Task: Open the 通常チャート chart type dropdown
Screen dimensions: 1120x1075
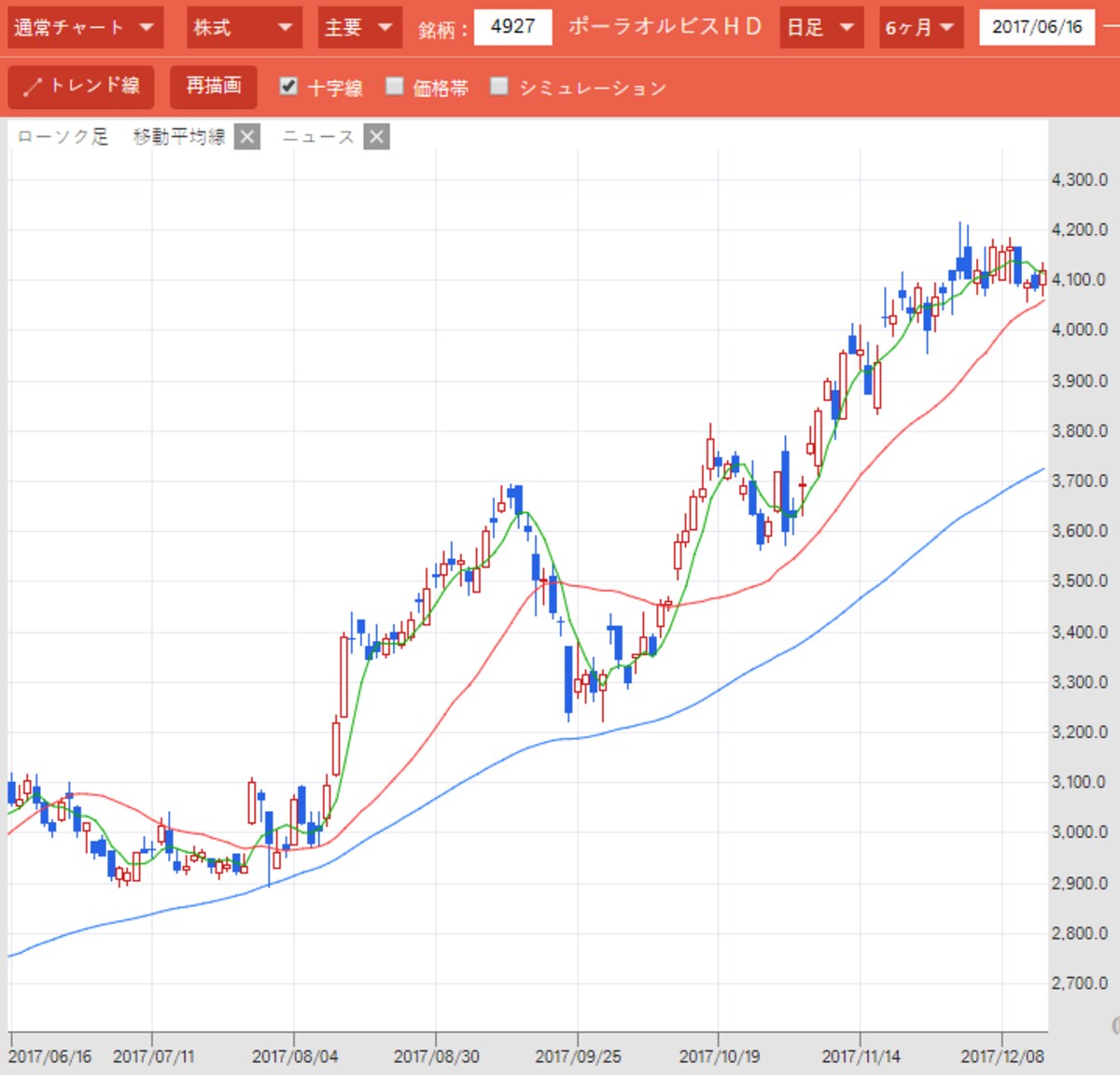Action: click(x=85, y=27)
